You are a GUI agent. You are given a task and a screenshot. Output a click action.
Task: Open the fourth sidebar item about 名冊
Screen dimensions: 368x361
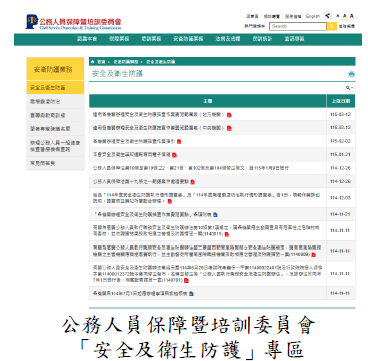point(55,129)
